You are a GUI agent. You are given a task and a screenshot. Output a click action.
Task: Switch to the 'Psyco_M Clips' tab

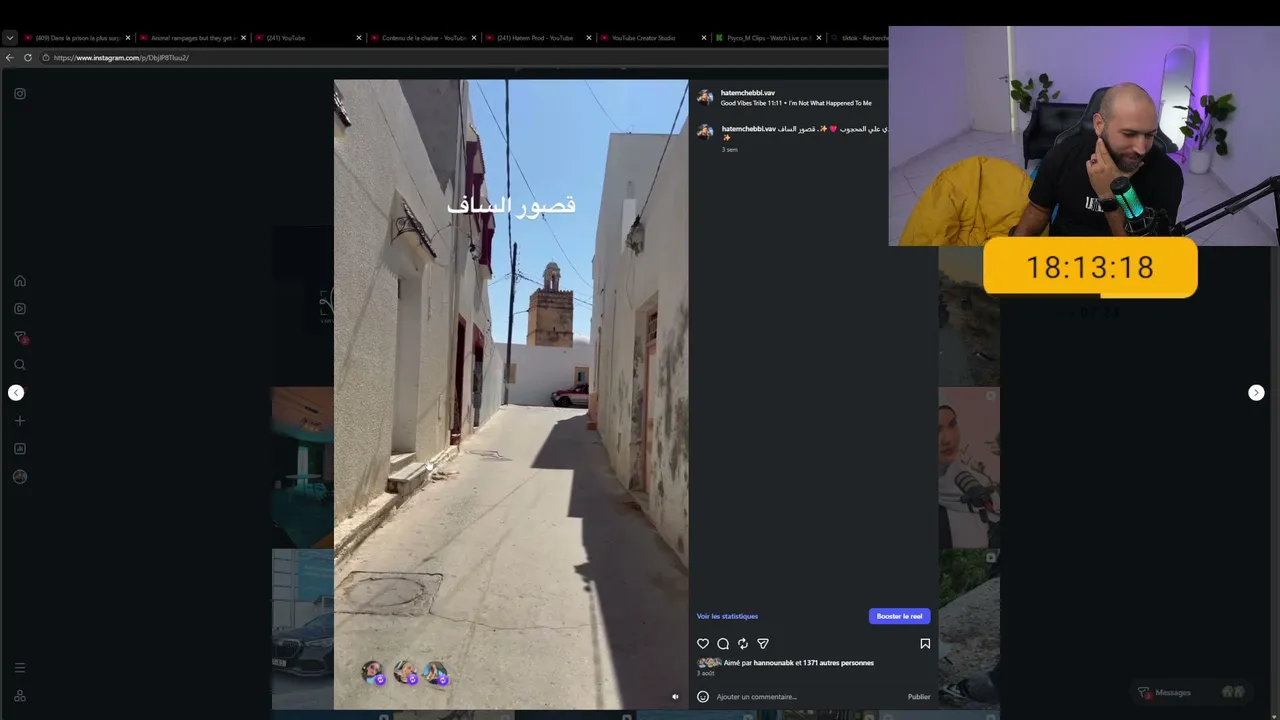coord(769,38)
